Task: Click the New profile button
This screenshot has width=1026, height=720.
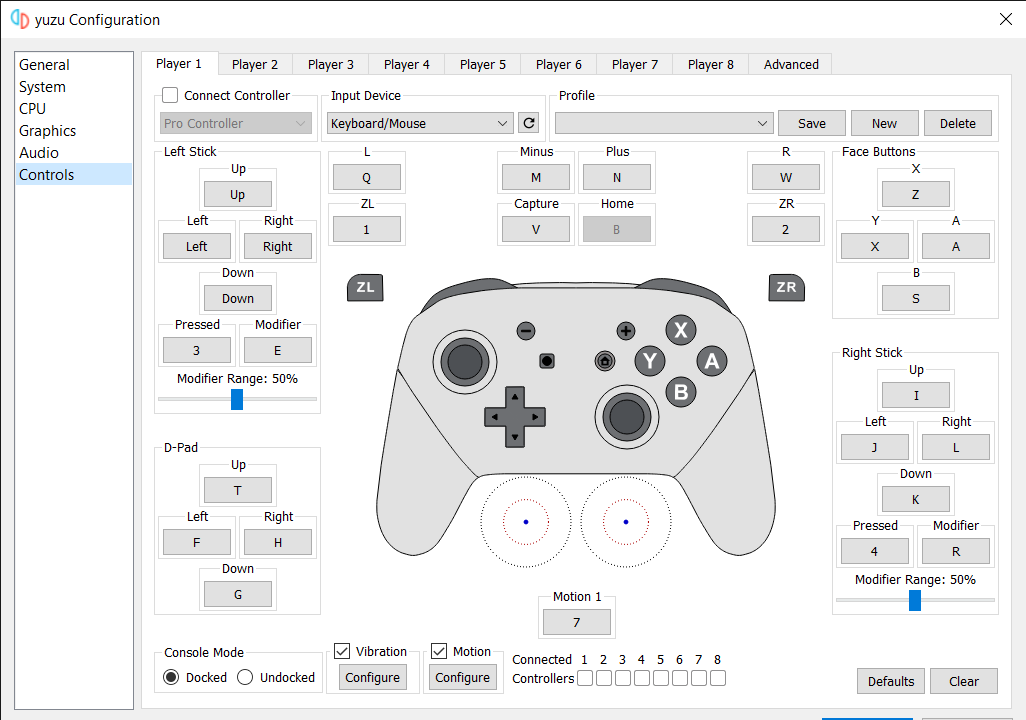Action: coord(884,123)
